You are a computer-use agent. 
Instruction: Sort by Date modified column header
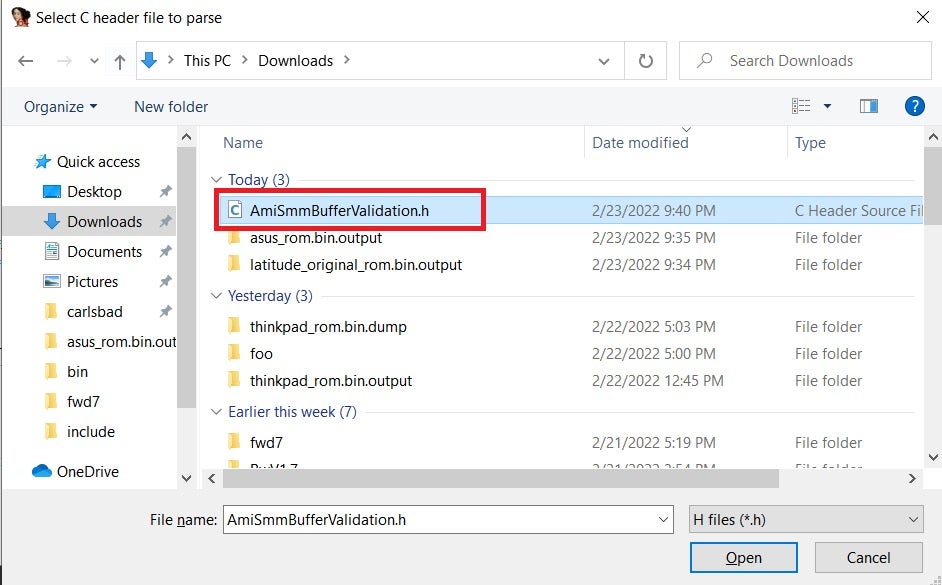640,143
